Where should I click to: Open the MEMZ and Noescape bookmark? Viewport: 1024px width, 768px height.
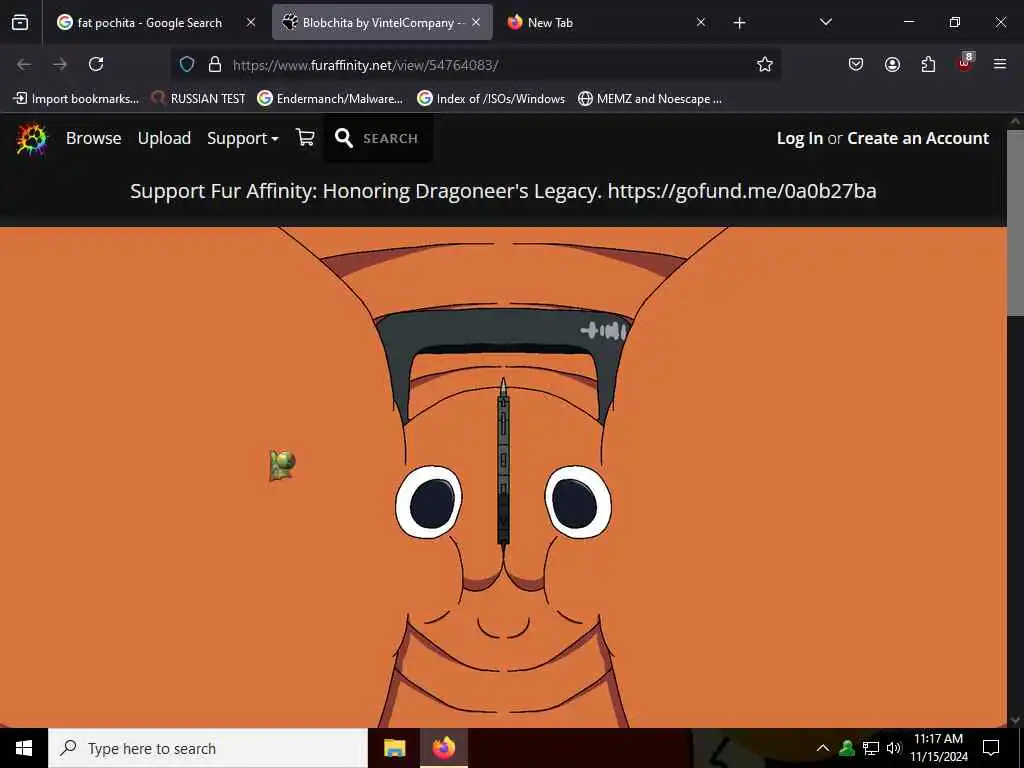click(650, 99)
